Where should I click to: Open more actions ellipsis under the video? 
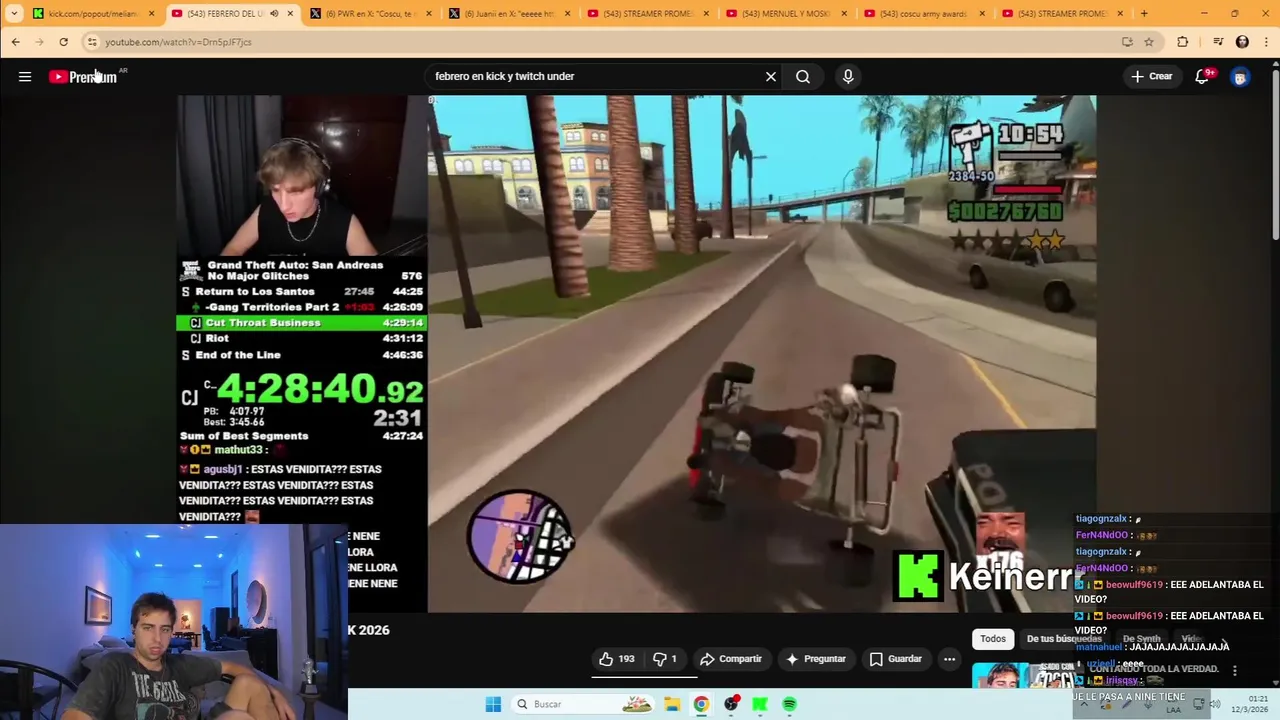click(949, 659)
